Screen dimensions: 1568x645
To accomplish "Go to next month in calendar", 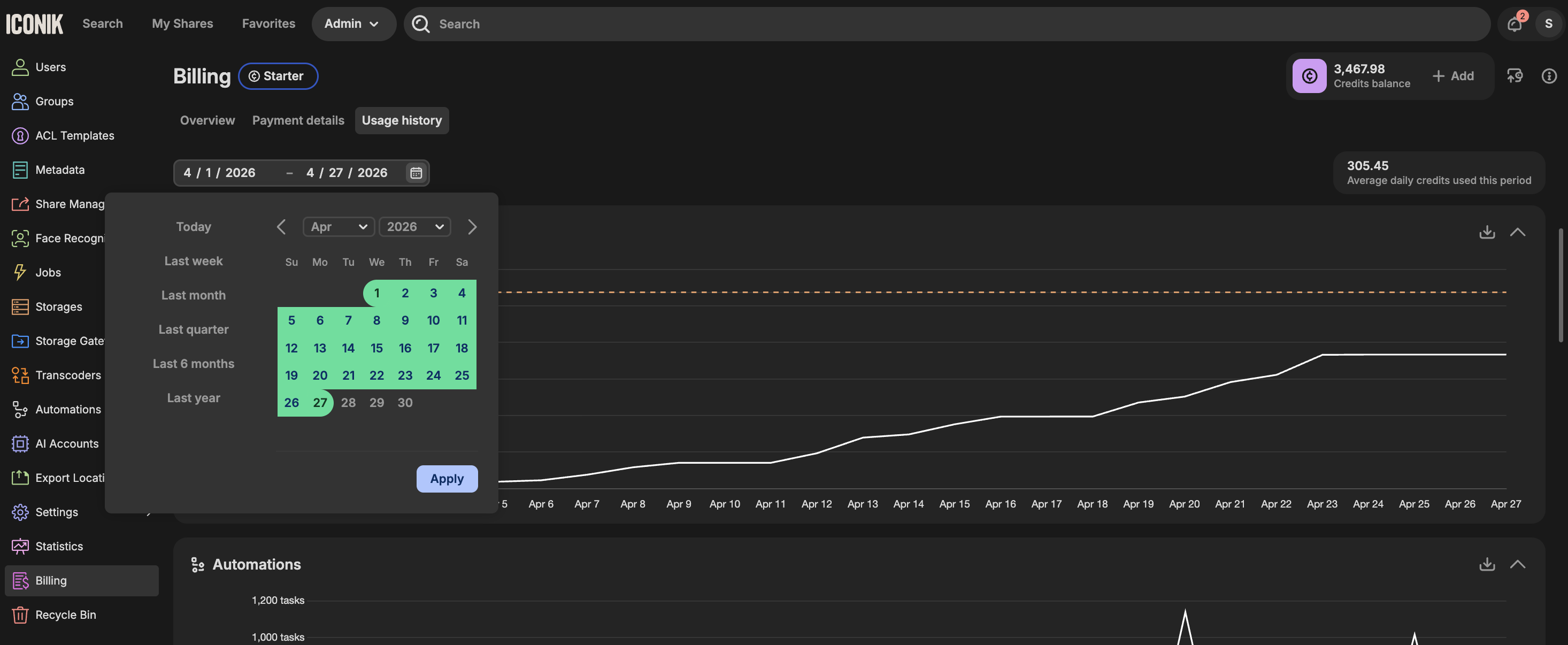I will [x=472, y=227].
